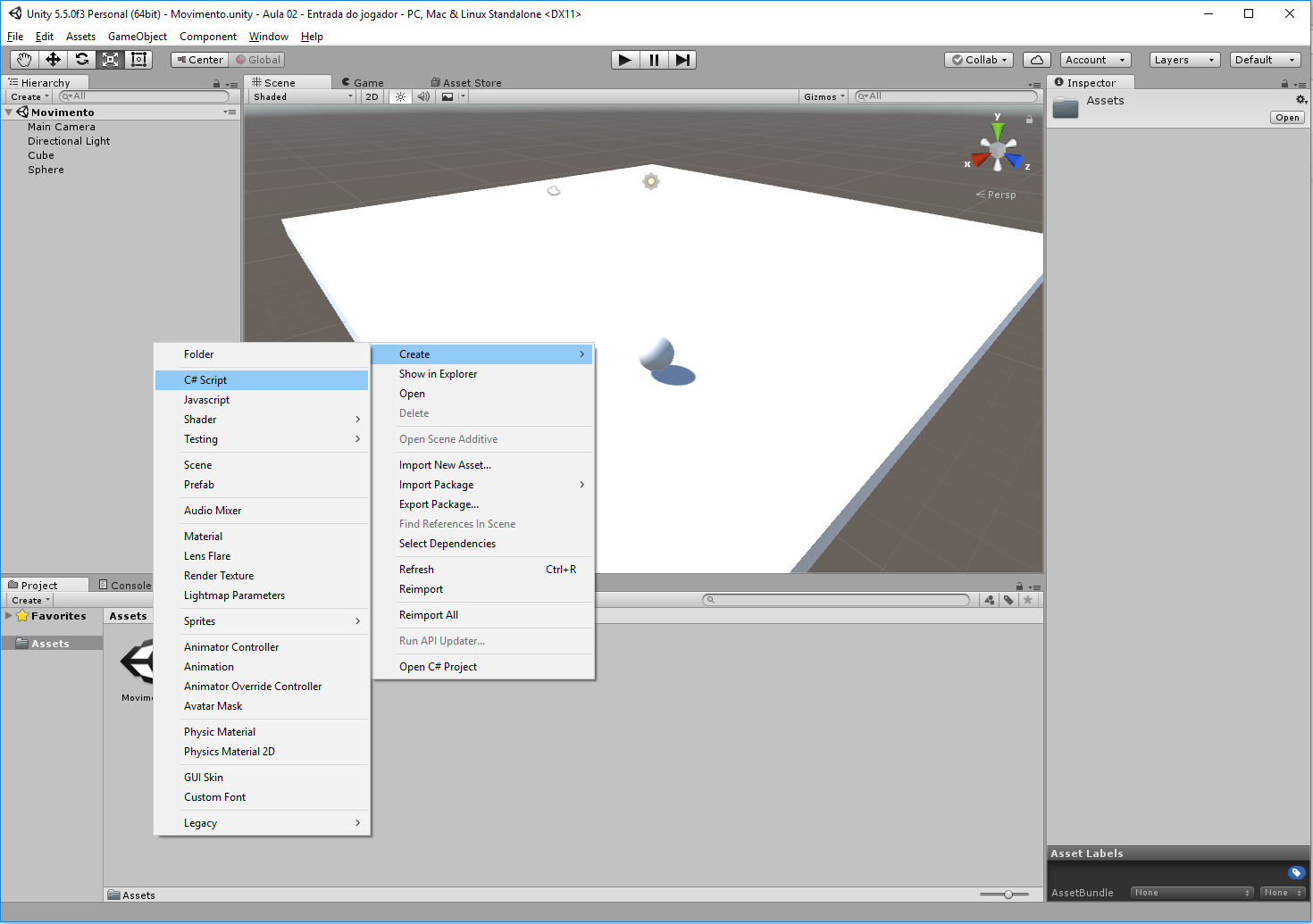Lock the Scene gizmo rotation
Screen dimensions: 1313x924
1029,119
